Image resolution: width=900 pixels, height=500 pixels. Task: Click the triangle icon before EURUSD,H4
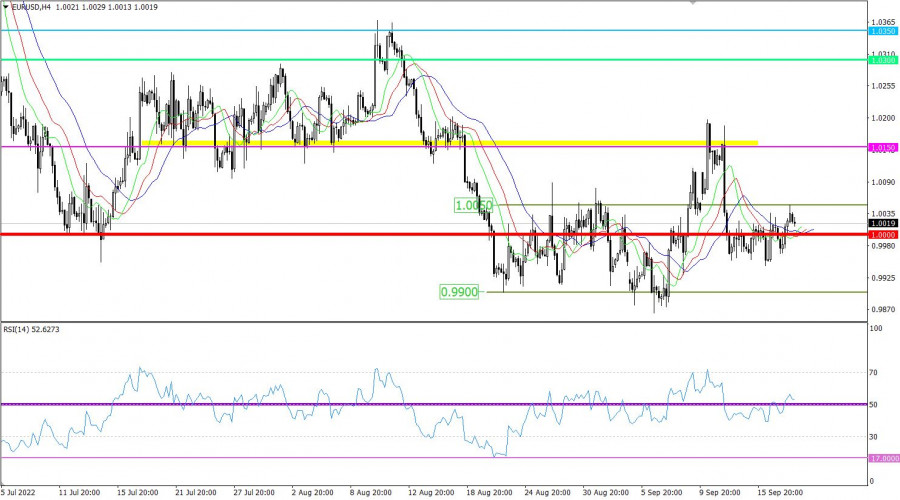(x=5, y=6)
